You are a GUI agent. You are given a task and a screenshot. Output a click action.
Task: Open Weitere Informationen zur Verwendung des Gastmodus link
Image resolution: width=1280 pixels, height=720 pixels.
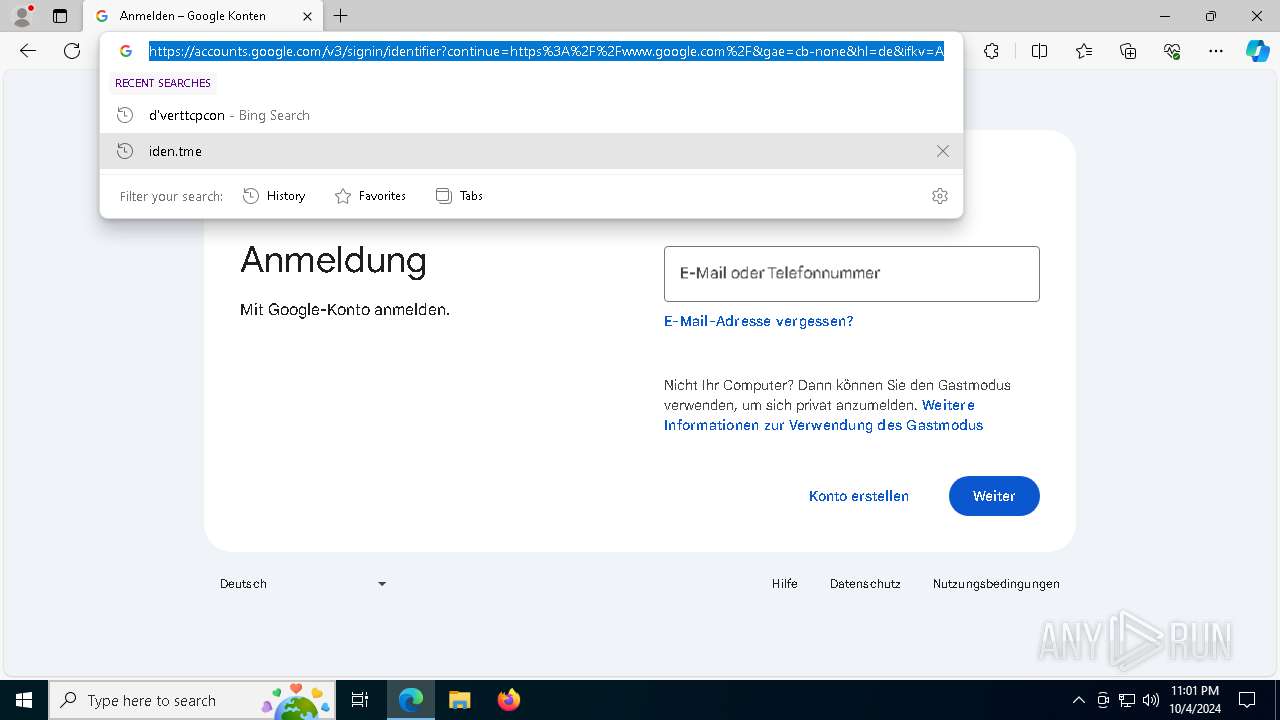823,415
